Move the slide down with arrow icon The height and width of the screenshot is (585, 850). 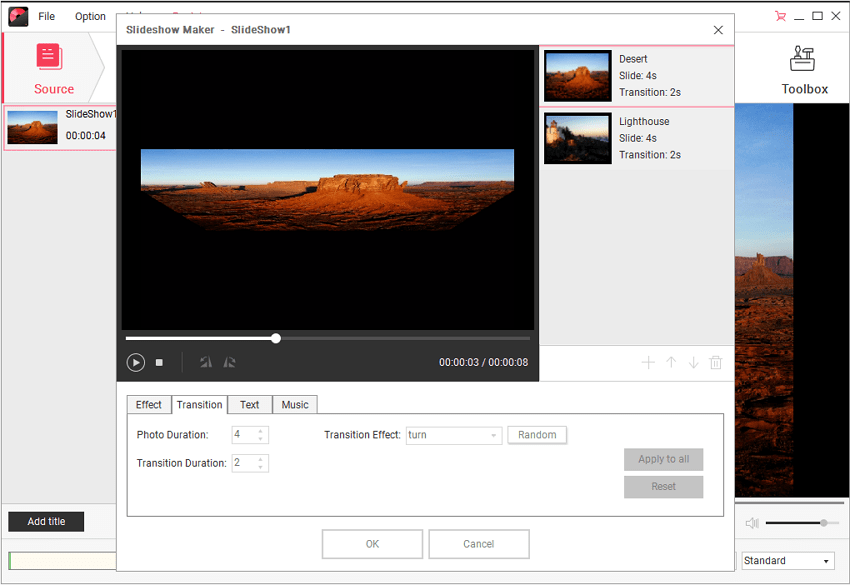pos(693,362)
